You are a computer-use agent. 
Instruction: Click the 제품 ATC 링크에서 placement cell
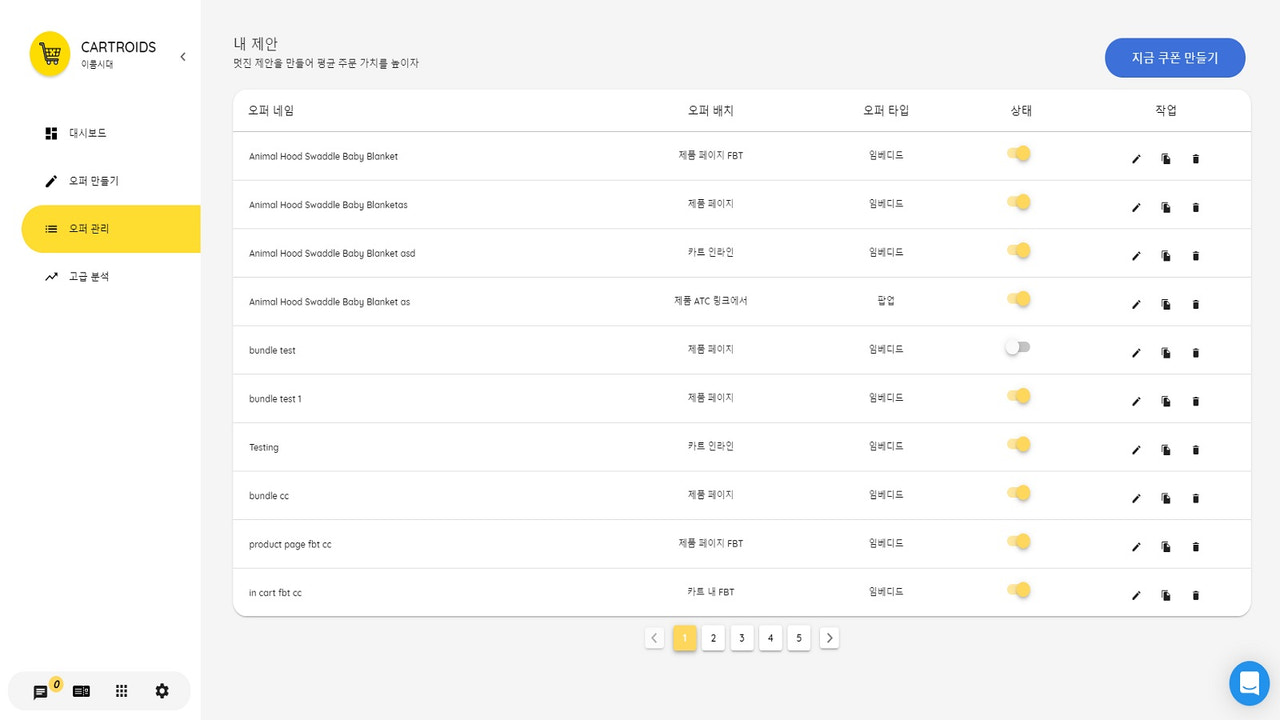tap(711, 301)
